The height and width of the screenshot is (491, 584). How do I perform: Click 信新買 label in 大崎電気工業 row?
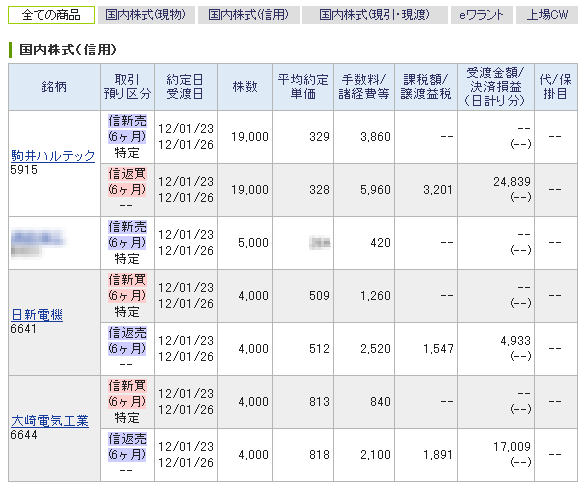tap(127, 386)
